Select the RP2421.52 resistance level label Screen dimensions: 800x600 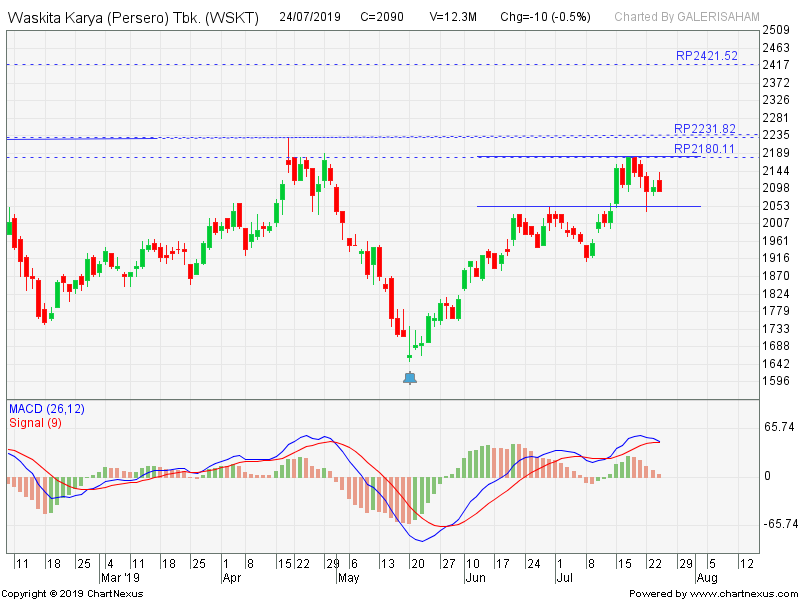pos(706,56)
